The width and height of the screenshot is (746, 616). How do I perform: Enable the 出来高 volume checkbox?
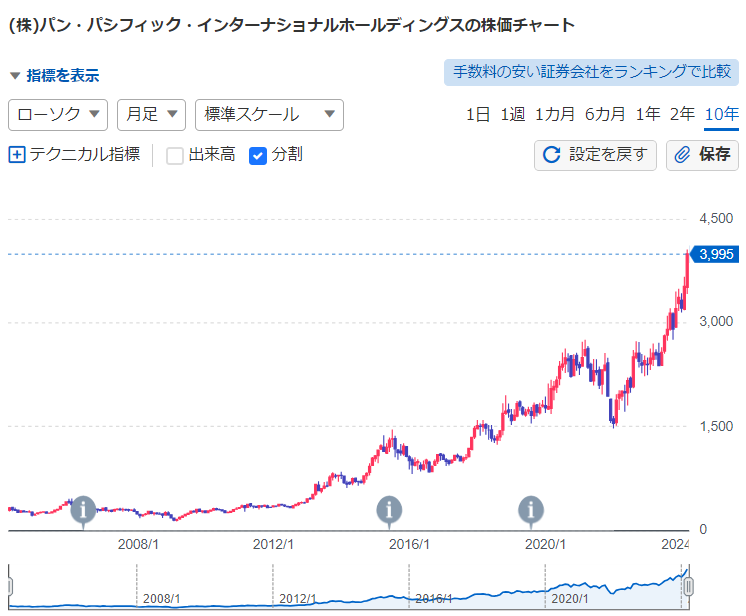tap(175, 155)
